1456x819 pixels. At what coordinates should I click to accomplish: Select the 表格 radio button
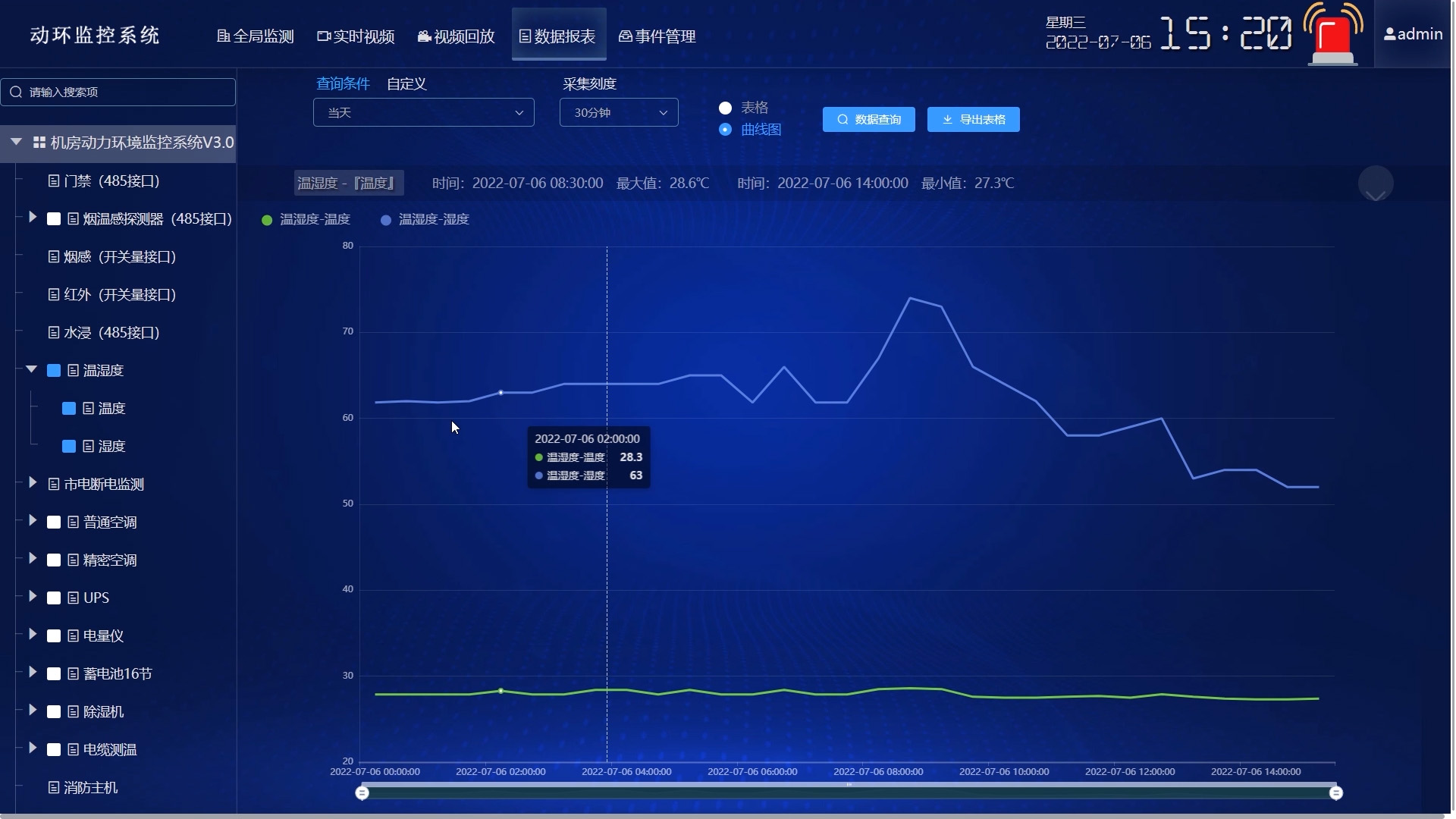(725, 108)
